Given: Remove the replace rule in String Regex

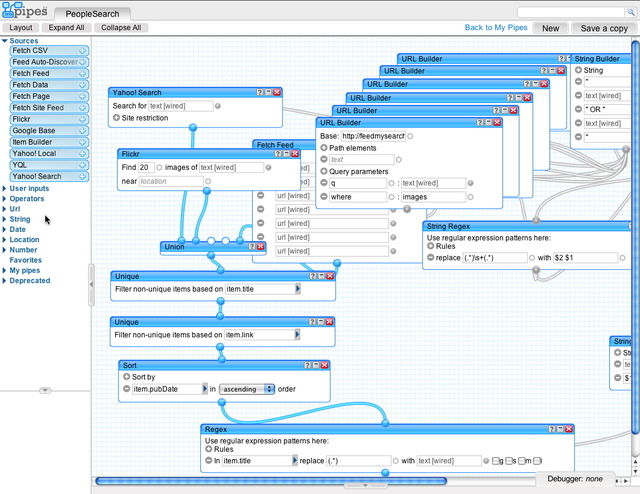Looking at the screenshot, I should point(430,258).
